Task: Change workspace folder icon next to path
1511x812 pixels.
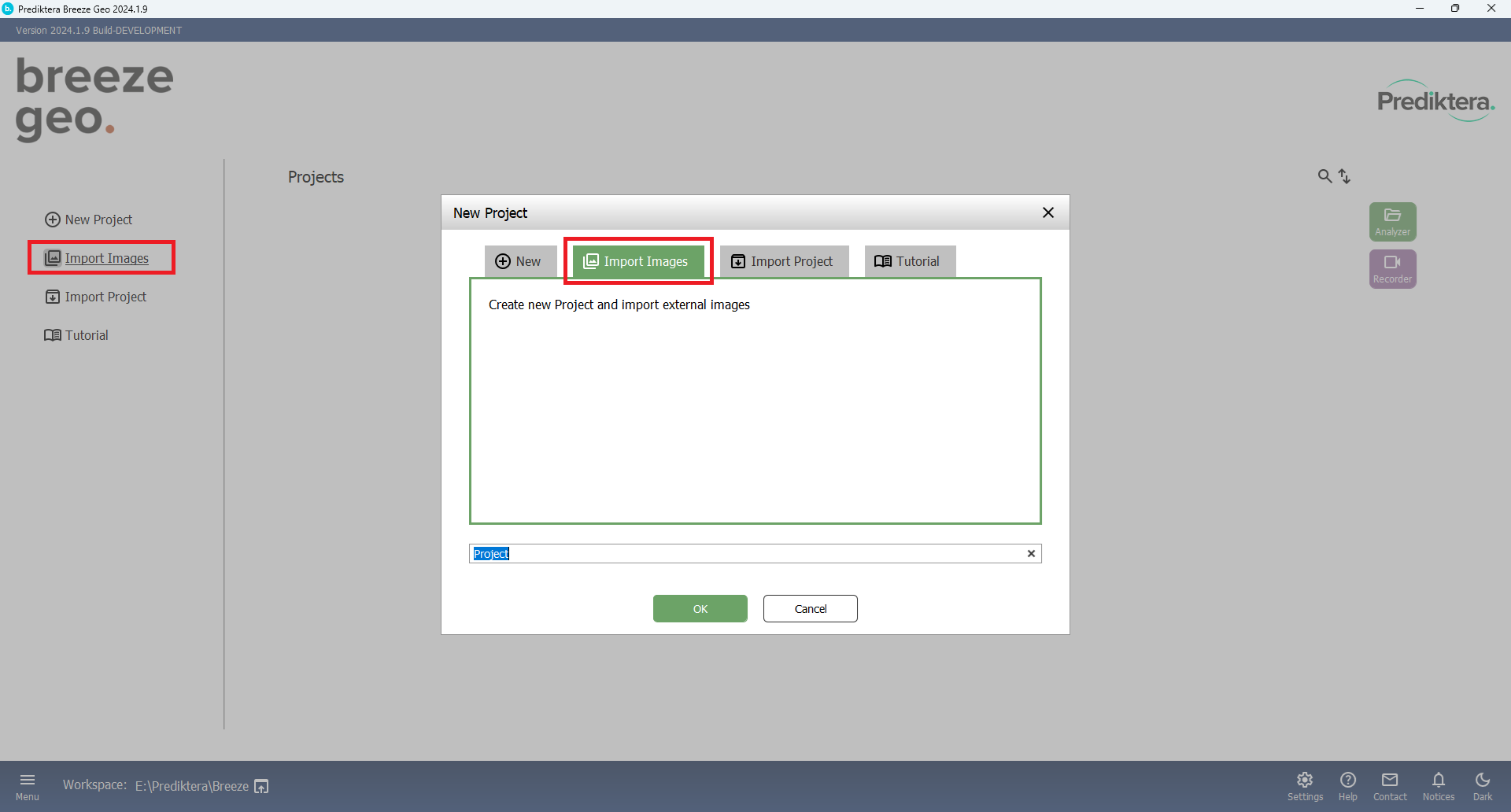Action: 262,786
